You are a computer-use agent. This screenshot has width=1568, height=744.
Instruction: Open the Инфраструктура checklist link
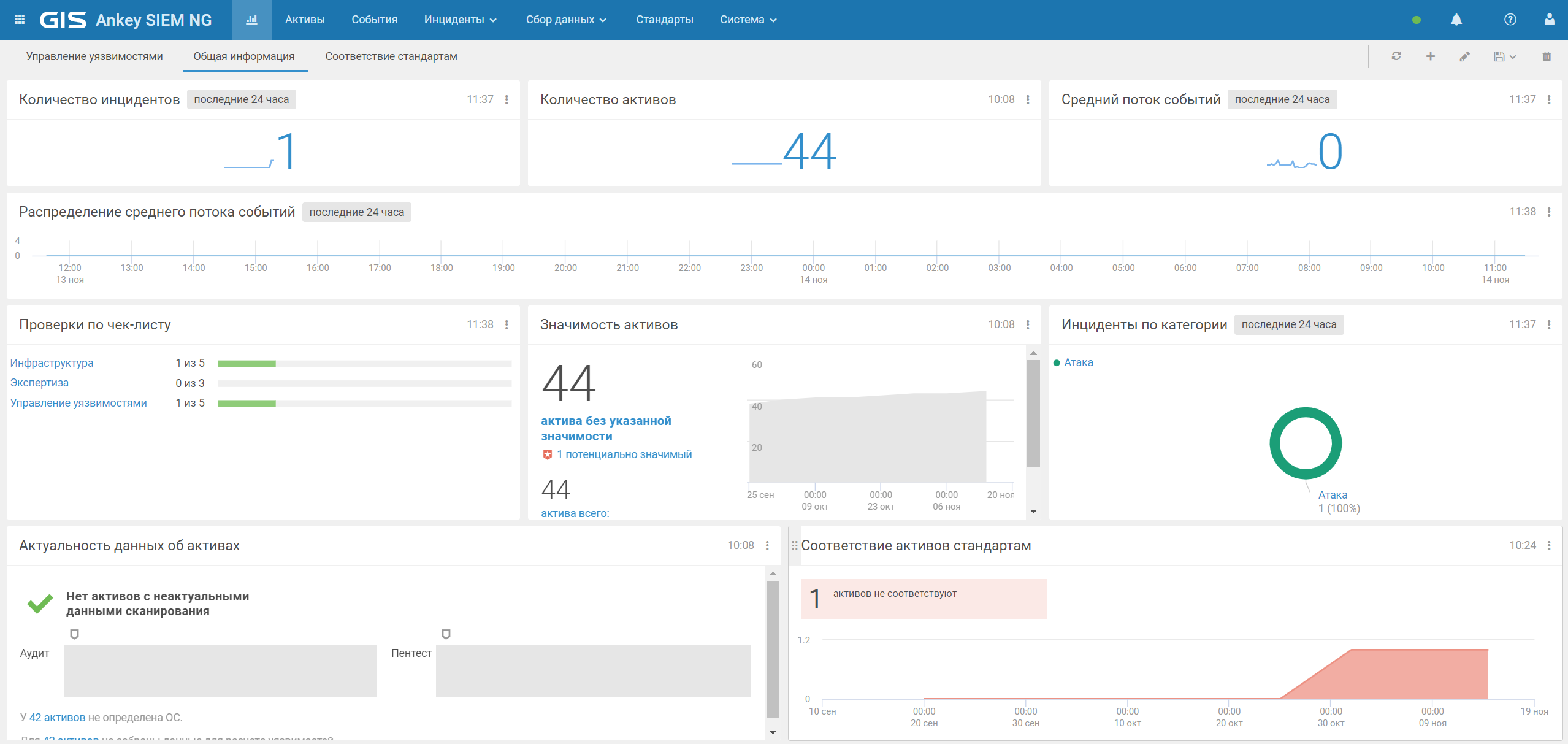click(x=52, y=363)
